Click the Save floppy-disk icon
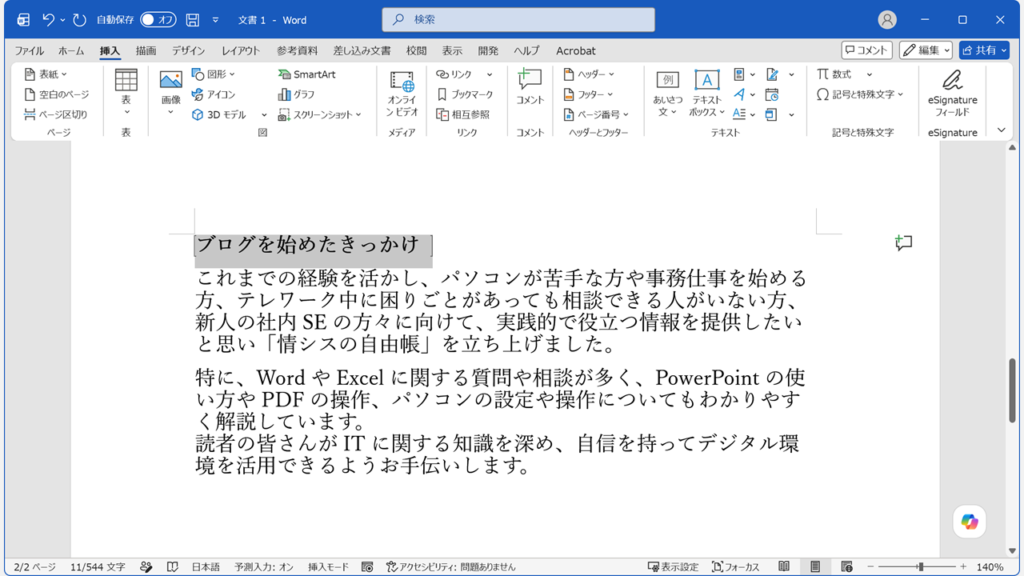This screenshot has width=1024, height=576. click(x=192, y=20)
